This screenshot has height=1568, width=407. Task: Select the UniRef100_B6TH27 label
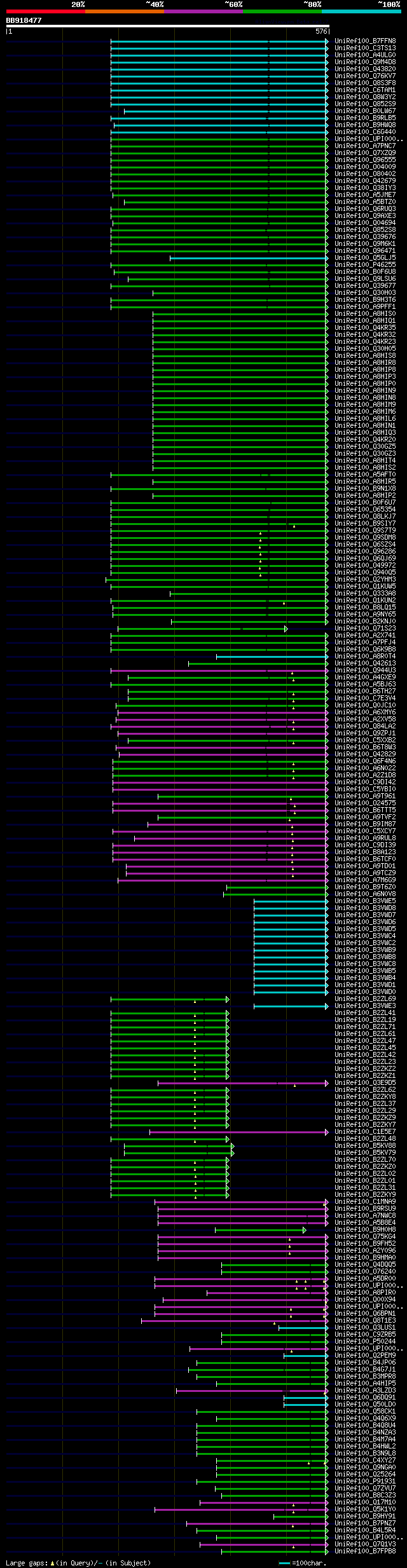click(x=365, y=691)
